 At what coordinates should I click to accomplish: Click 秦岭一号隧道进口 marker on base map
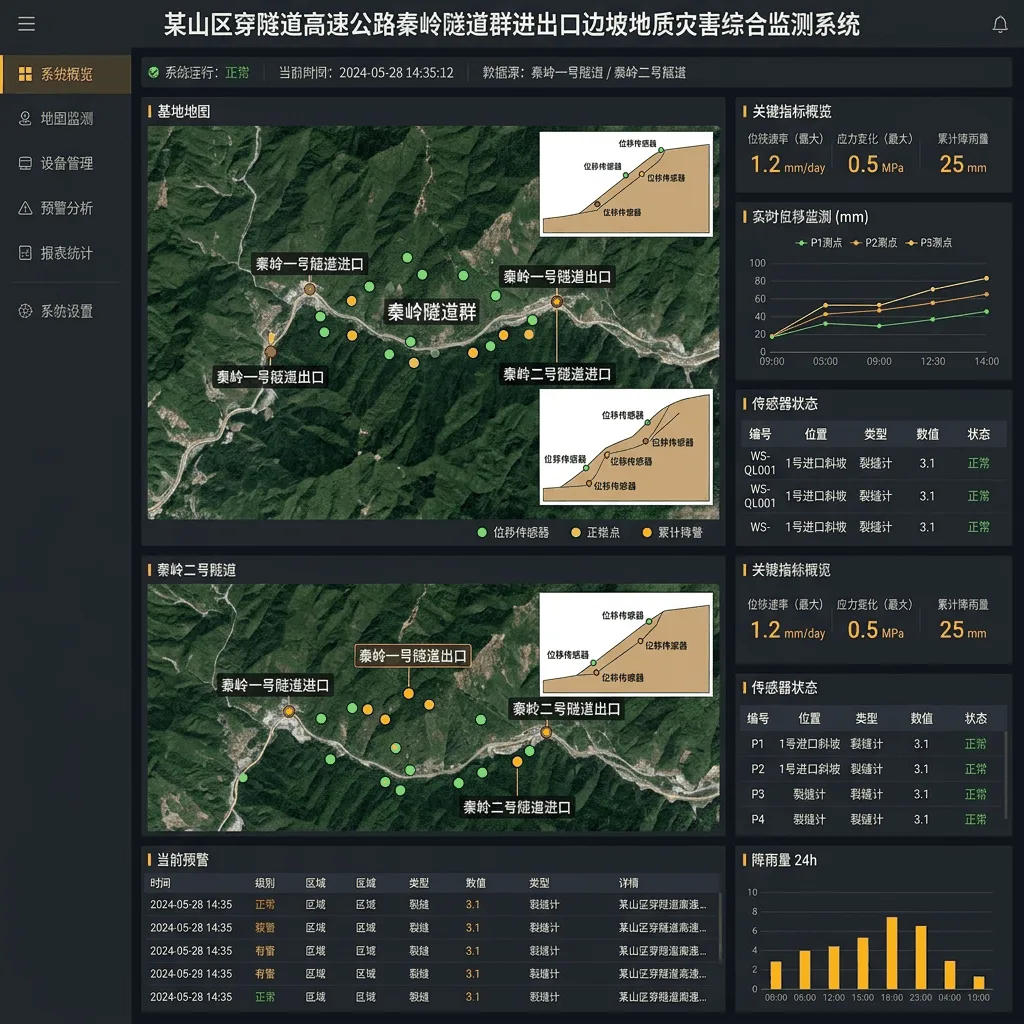tap(310, 289)
